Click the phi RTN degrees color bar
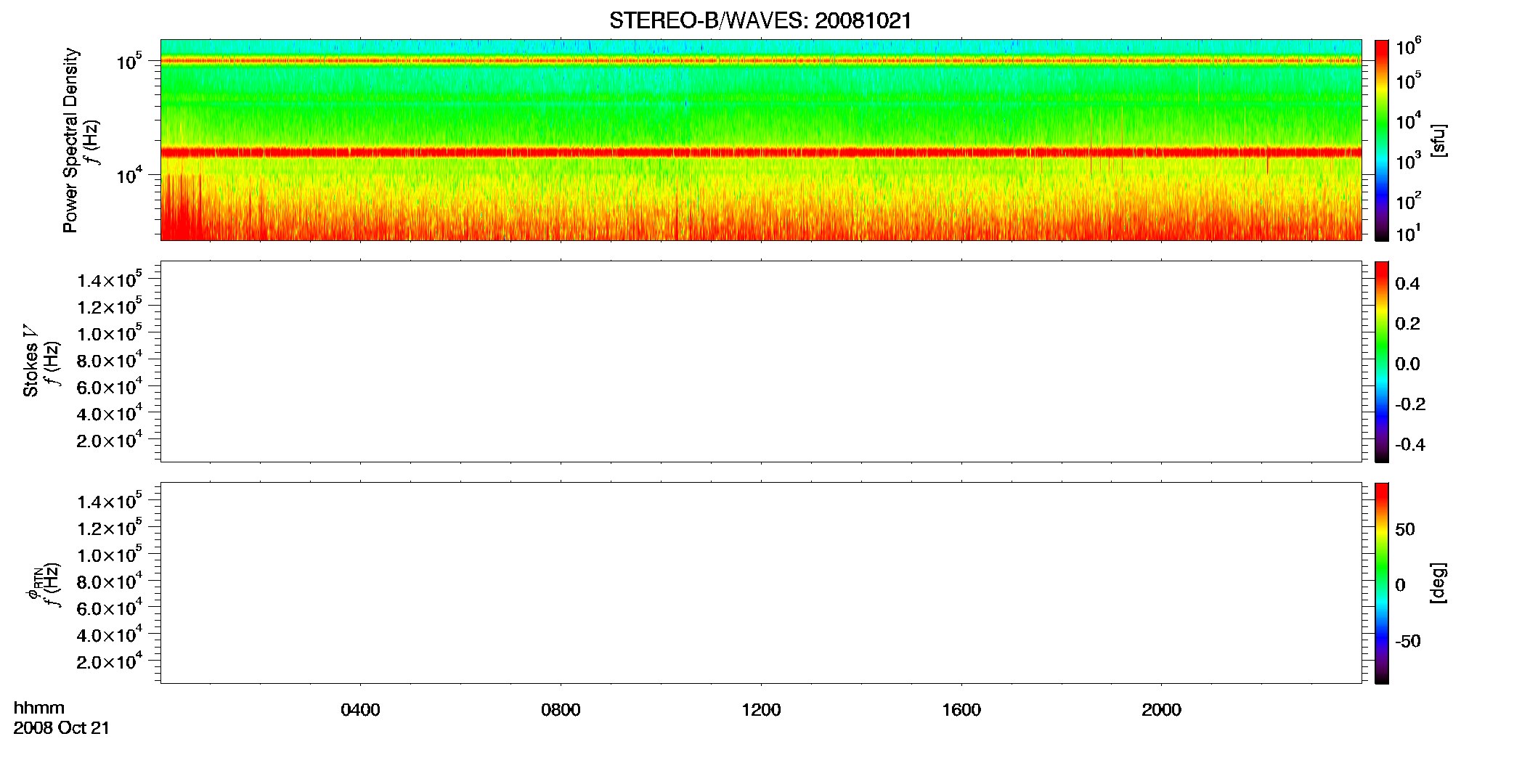 (x=1382, y=583)
